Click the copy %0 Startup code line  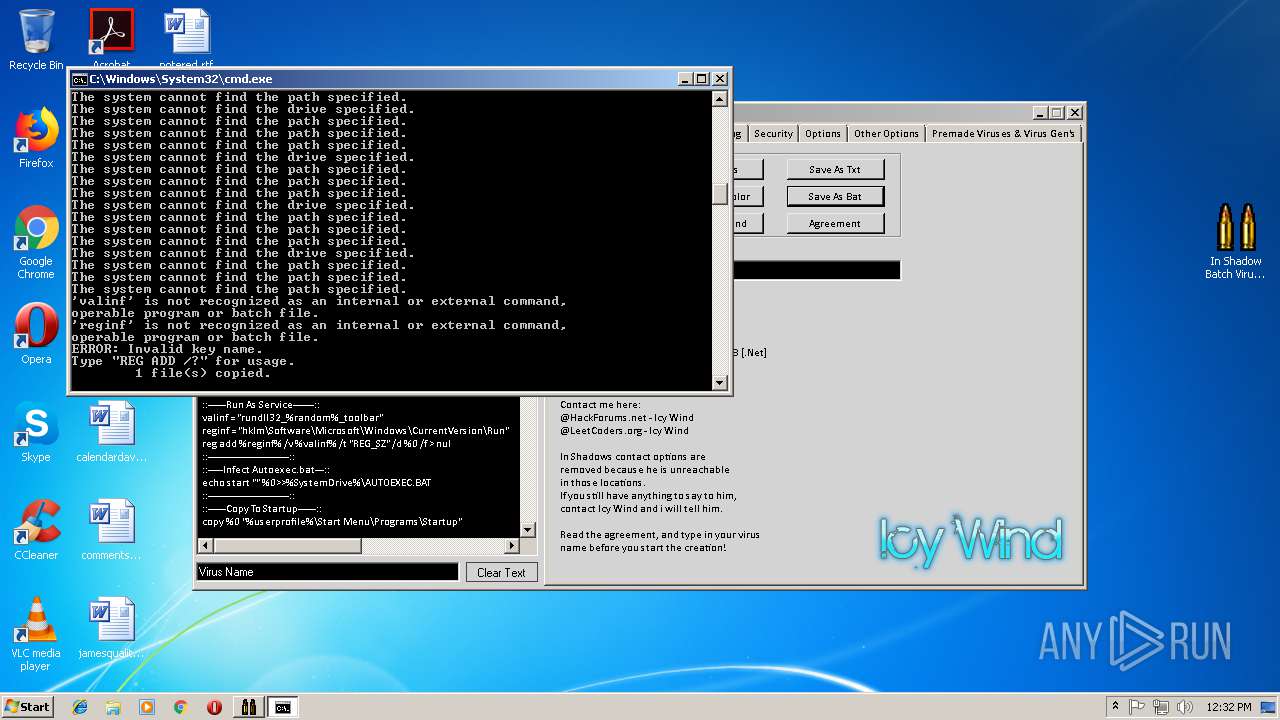click(332, 521)
